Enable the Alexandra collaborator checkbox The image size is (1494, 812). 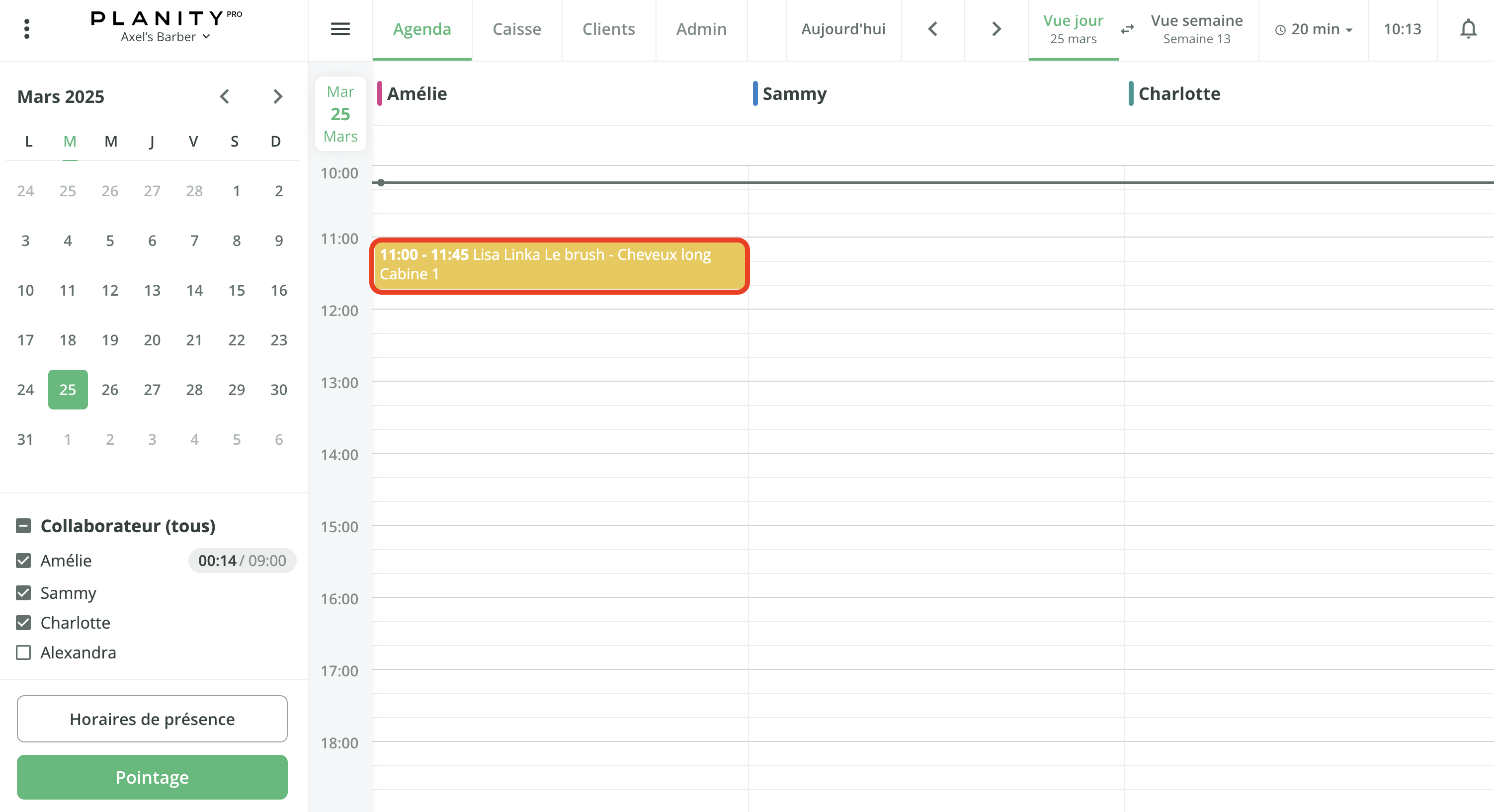pos(23,652)
